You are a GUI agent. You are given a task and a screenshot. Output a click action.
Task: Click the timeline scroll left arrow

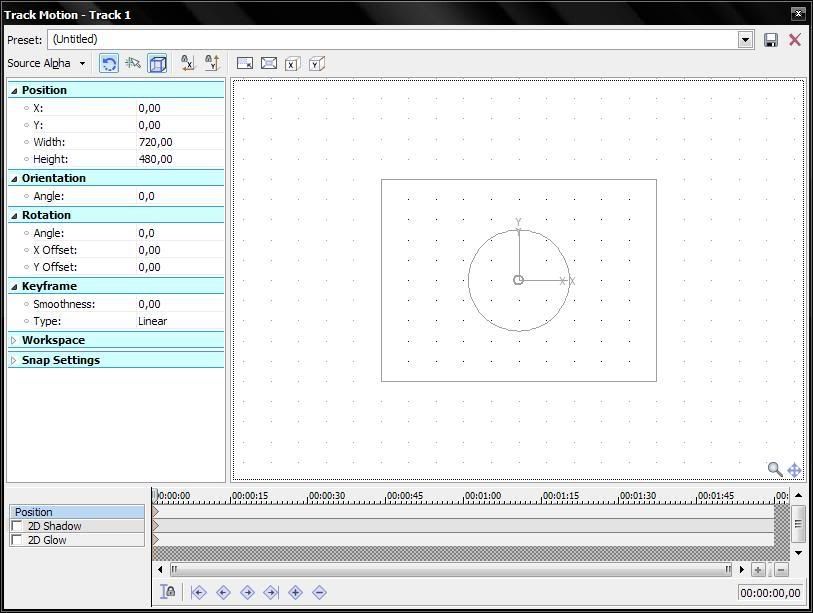[x=160, y=569]
